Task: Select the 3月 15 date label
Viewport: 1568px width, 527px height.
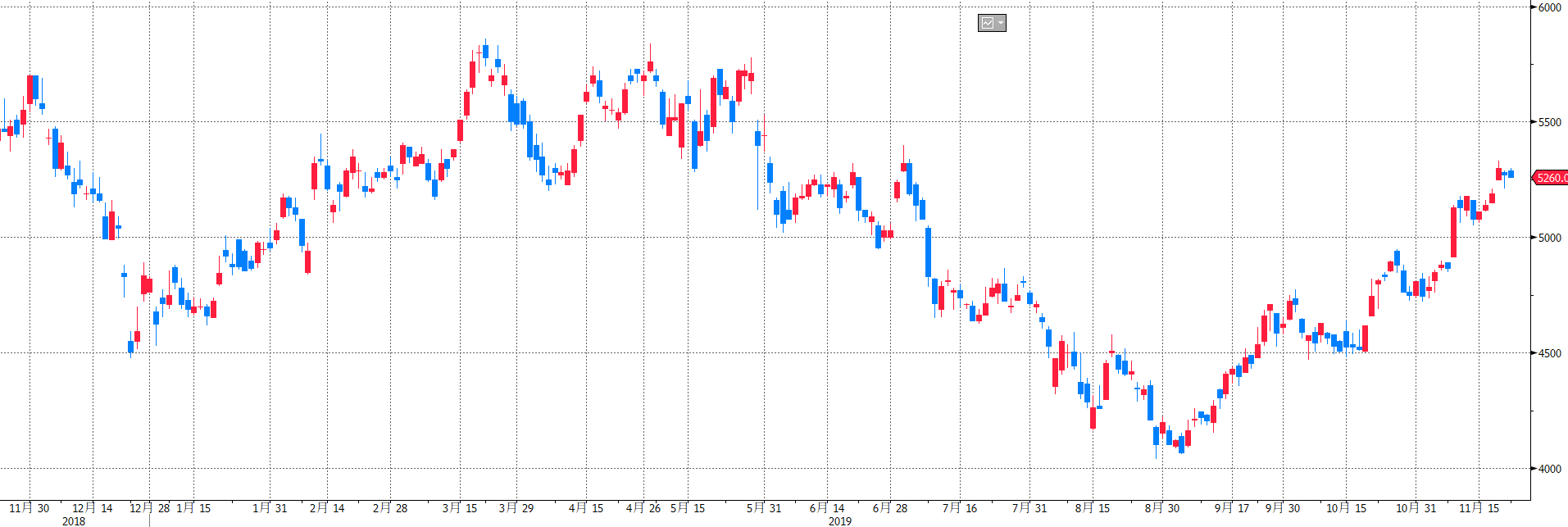Action: (459, 508)
